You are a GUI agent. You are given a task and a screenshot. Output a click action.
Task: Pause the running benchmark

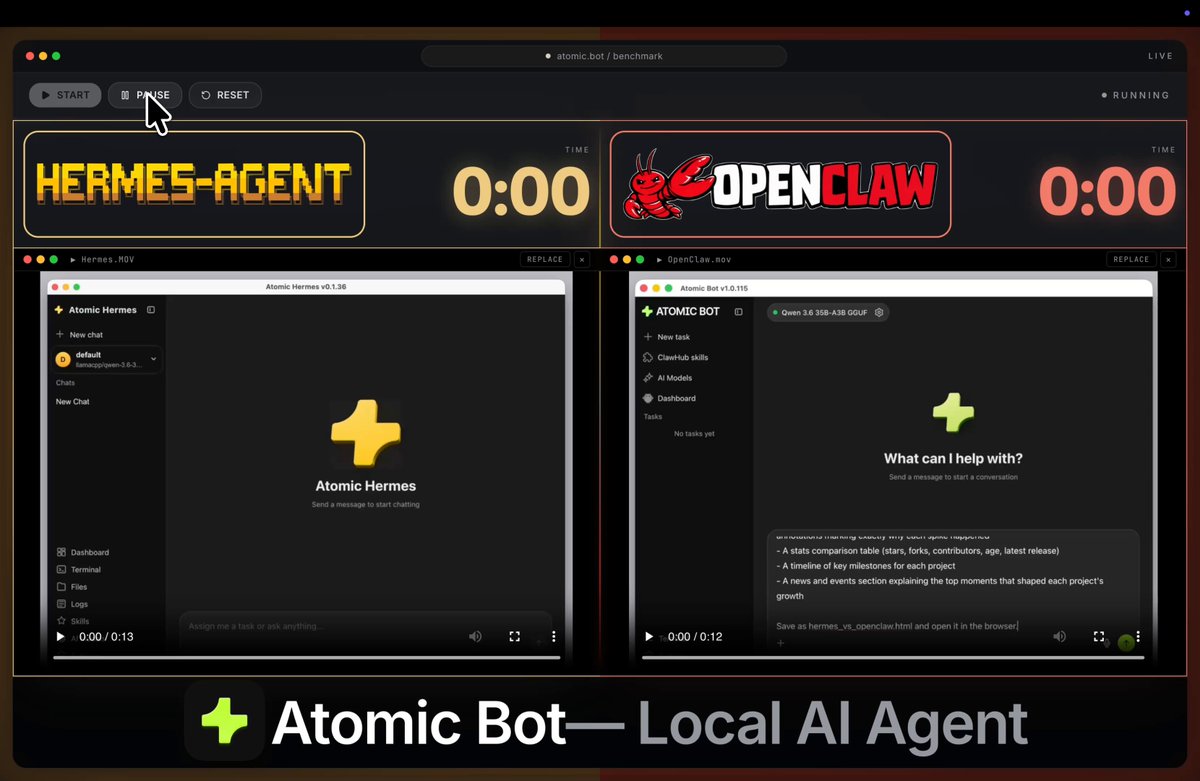pos(145,95)
